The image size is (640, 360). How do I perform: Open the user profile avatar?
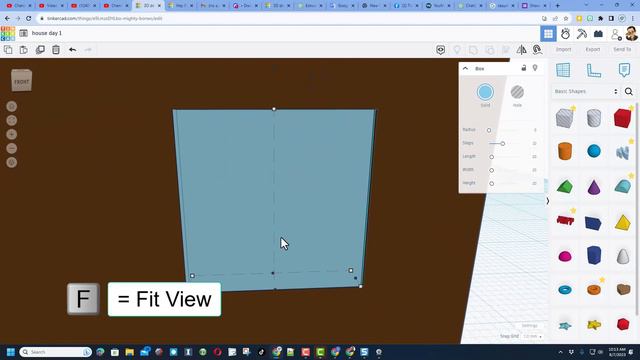click(631, 34)
